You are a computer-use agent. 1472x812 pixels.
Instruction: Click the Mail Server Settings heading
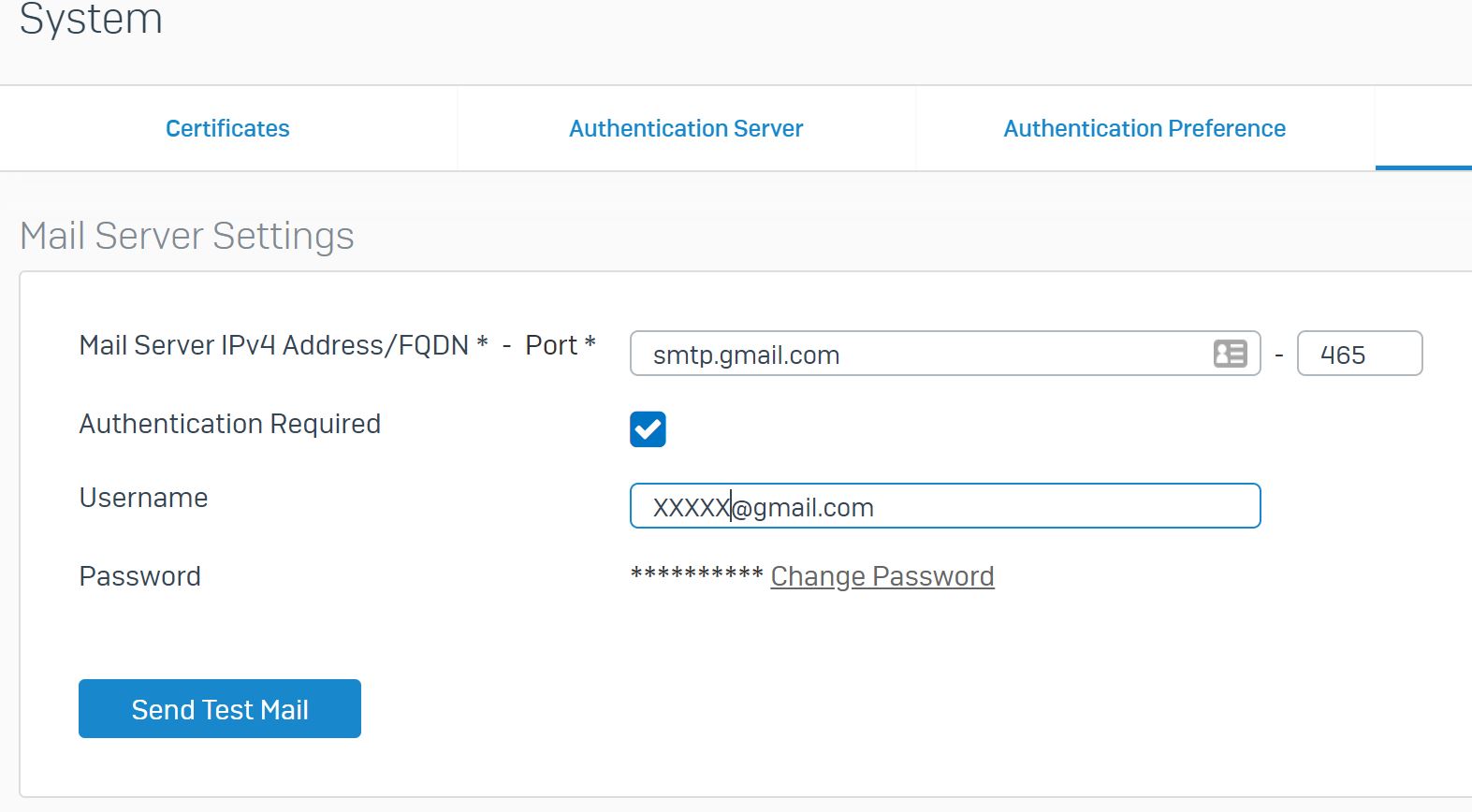click(187, 236)
